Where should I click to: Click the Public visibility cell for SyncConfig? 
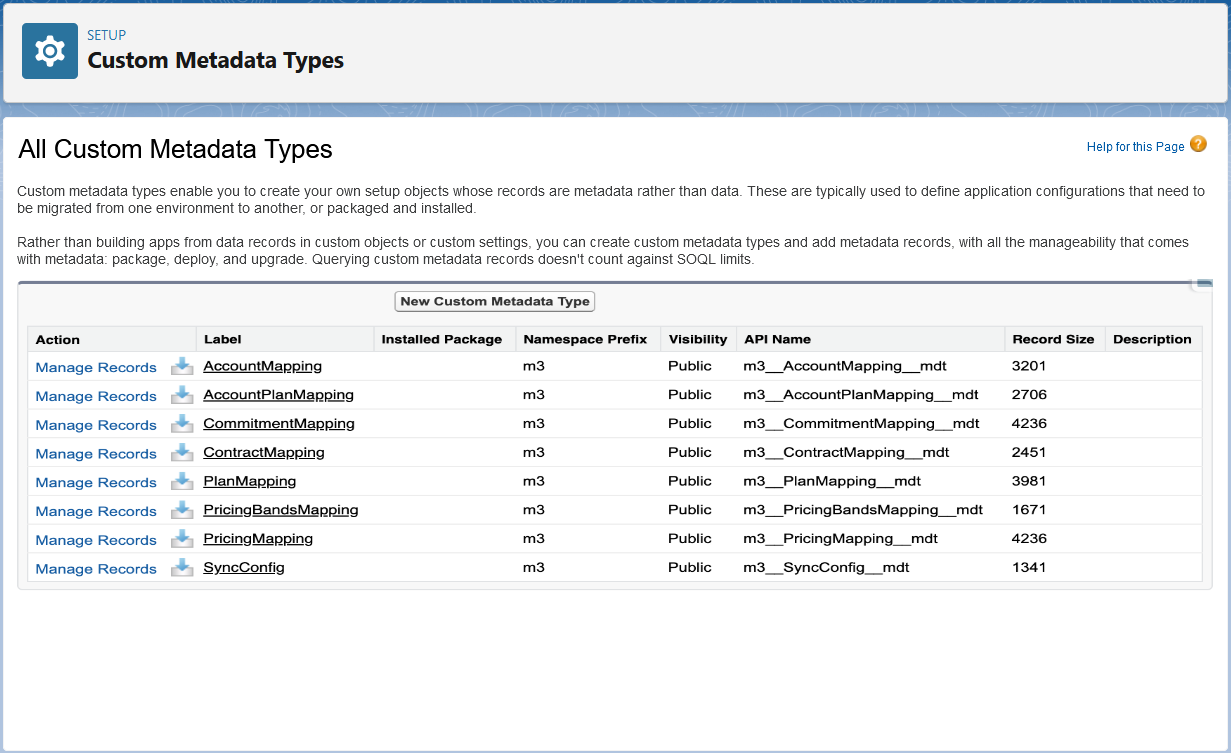(690, 568)
